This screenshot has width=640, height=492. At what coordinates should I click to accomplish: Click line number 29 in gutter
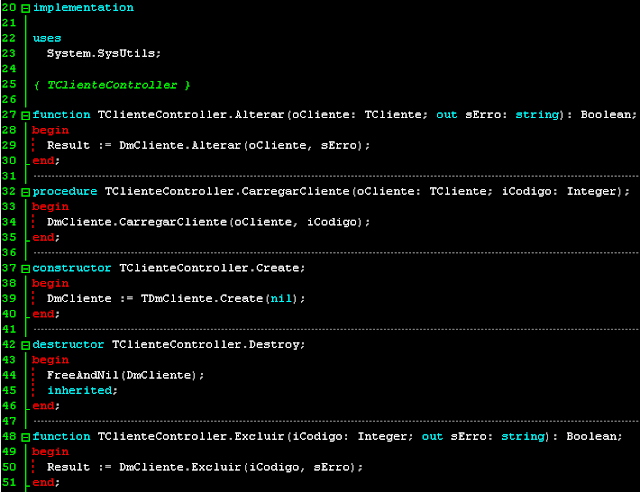[9, 145]
